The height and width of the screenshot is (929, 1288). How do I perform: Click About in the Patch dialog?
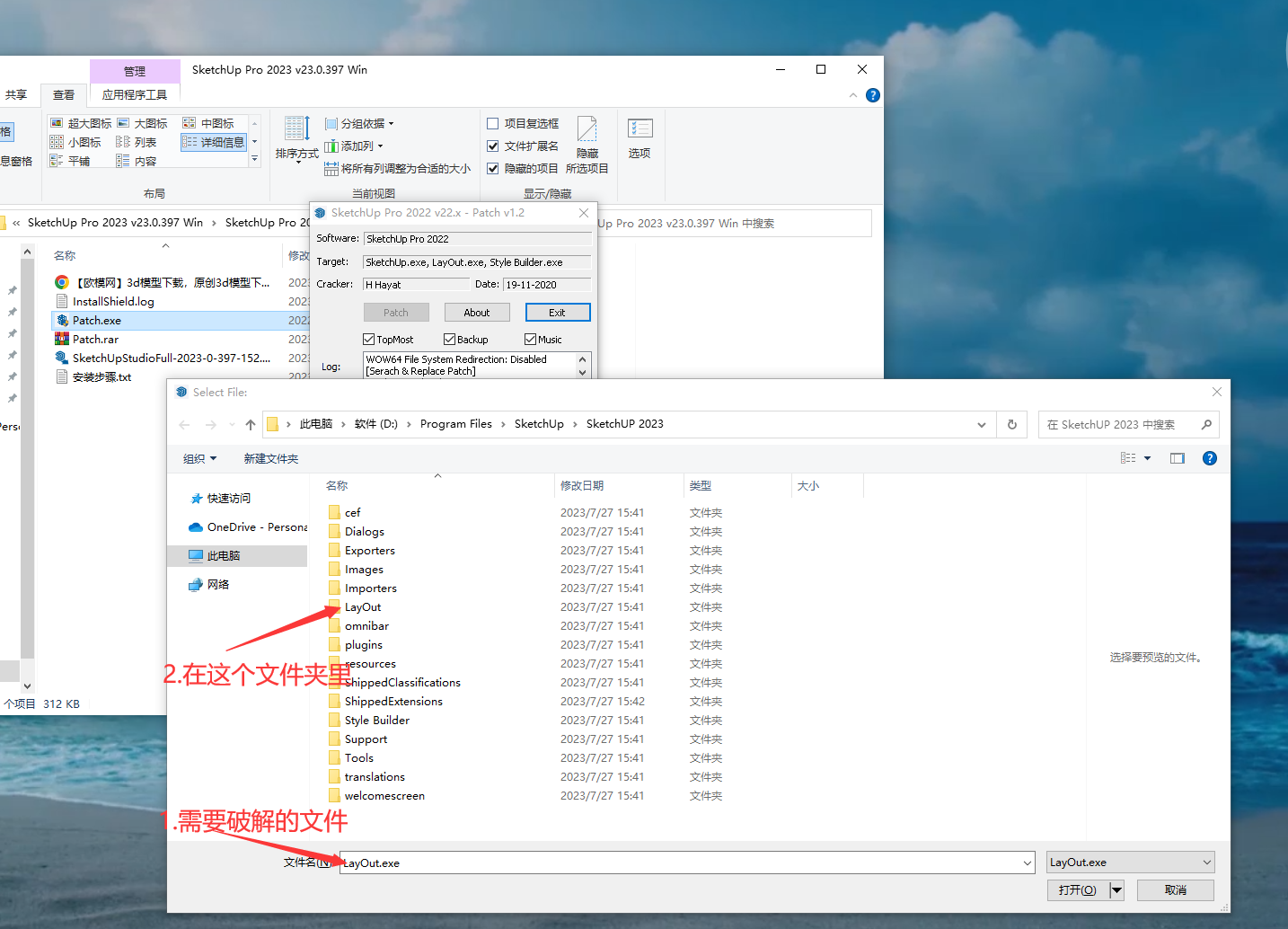coord(477,313)
